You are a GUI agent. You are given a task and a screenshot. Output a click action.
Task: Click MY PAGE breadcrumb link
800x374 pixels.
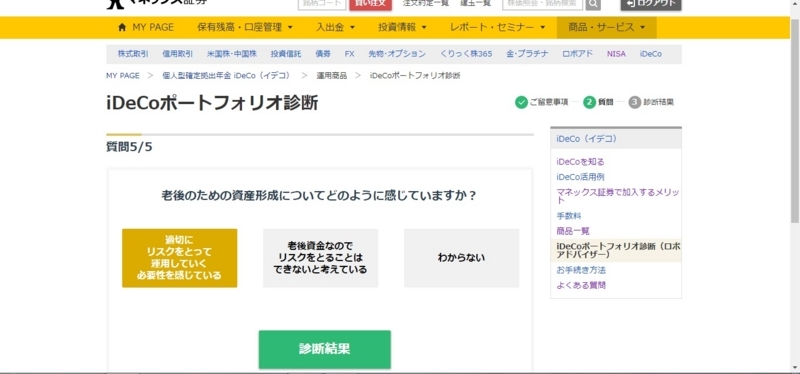coord(122,75)
